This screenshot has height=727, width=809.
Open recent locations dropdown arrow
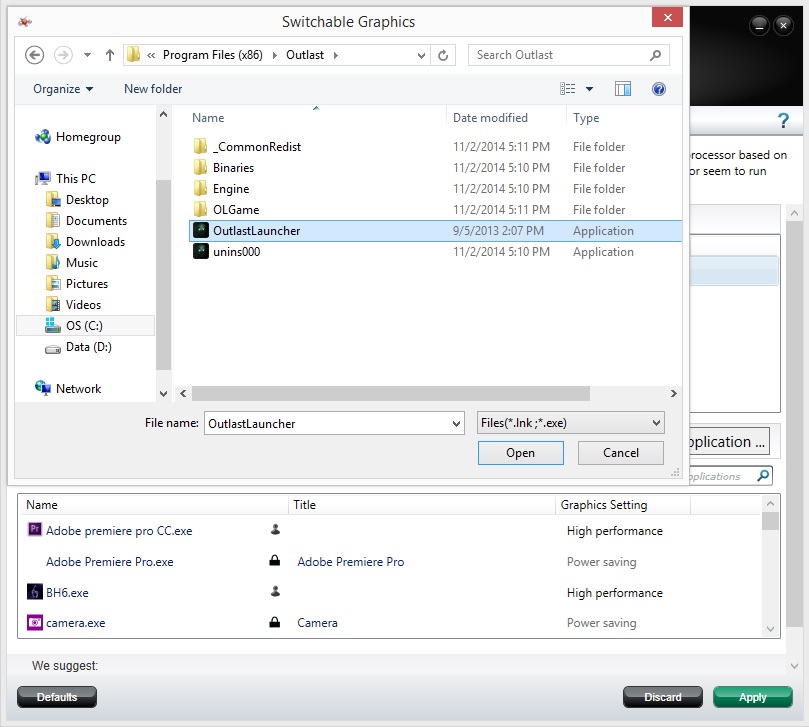[87, 55]
